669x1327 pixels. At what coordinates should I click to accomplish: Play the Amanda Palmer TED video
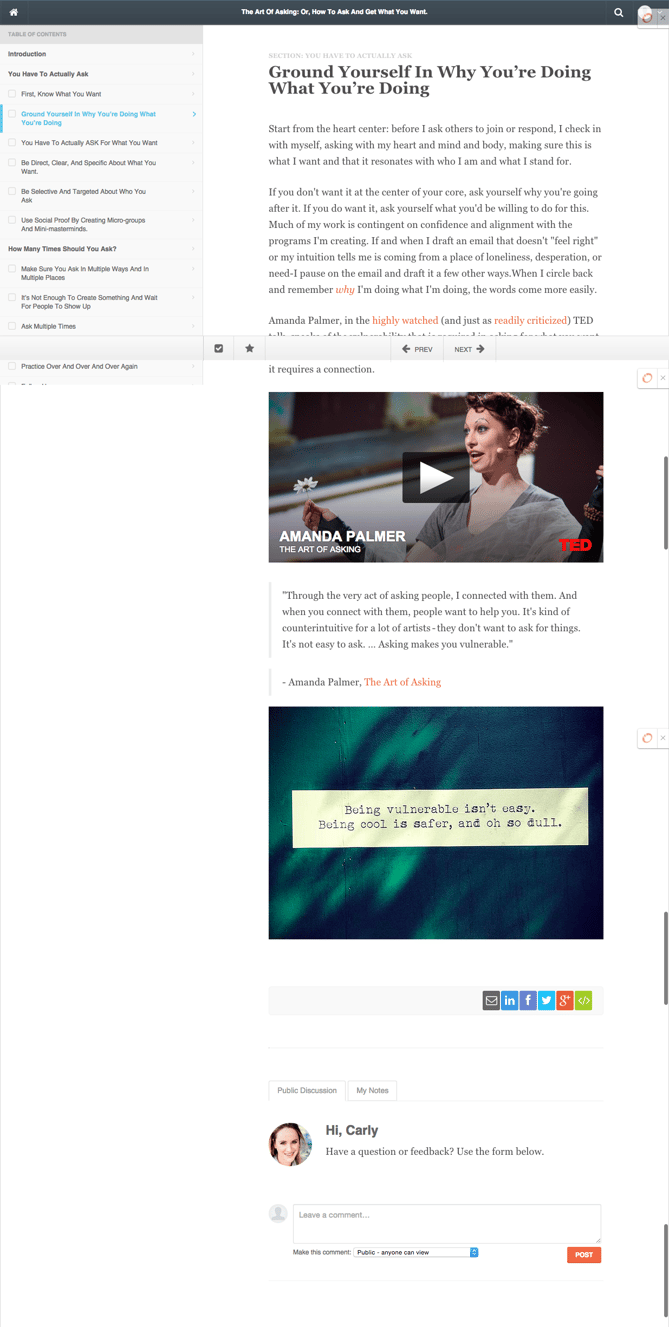point(436,477)
